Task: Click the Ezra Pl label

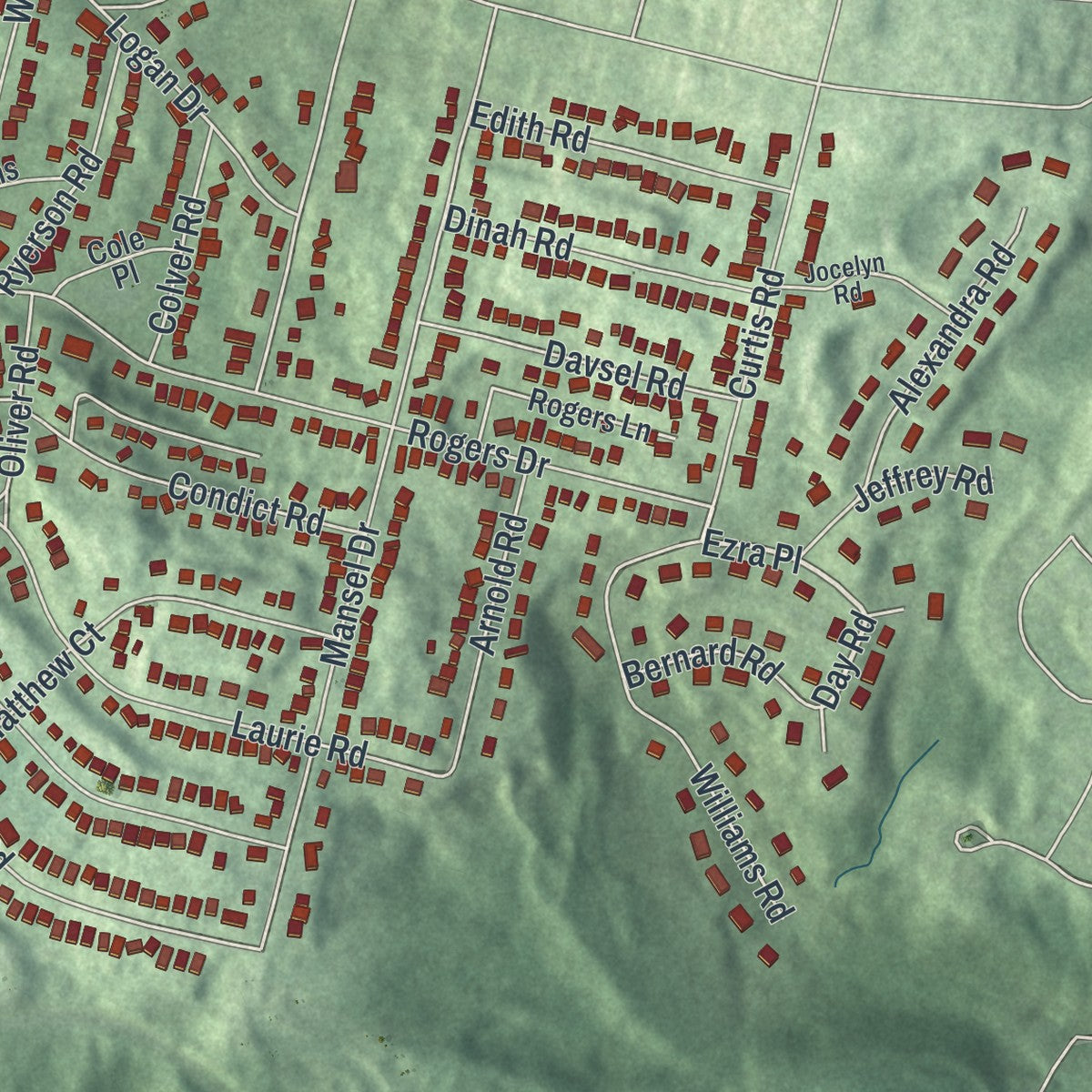Action: click(752, 553)
